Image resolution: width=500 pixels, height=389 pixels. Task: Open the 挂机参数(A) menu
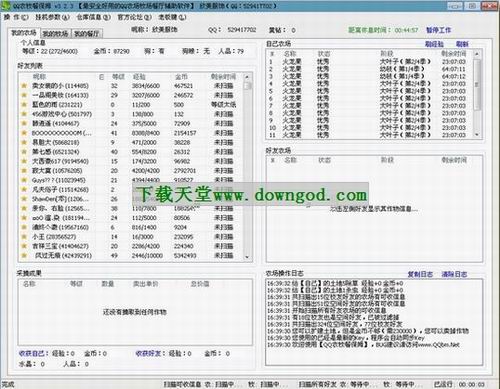[x=52, y=17]
